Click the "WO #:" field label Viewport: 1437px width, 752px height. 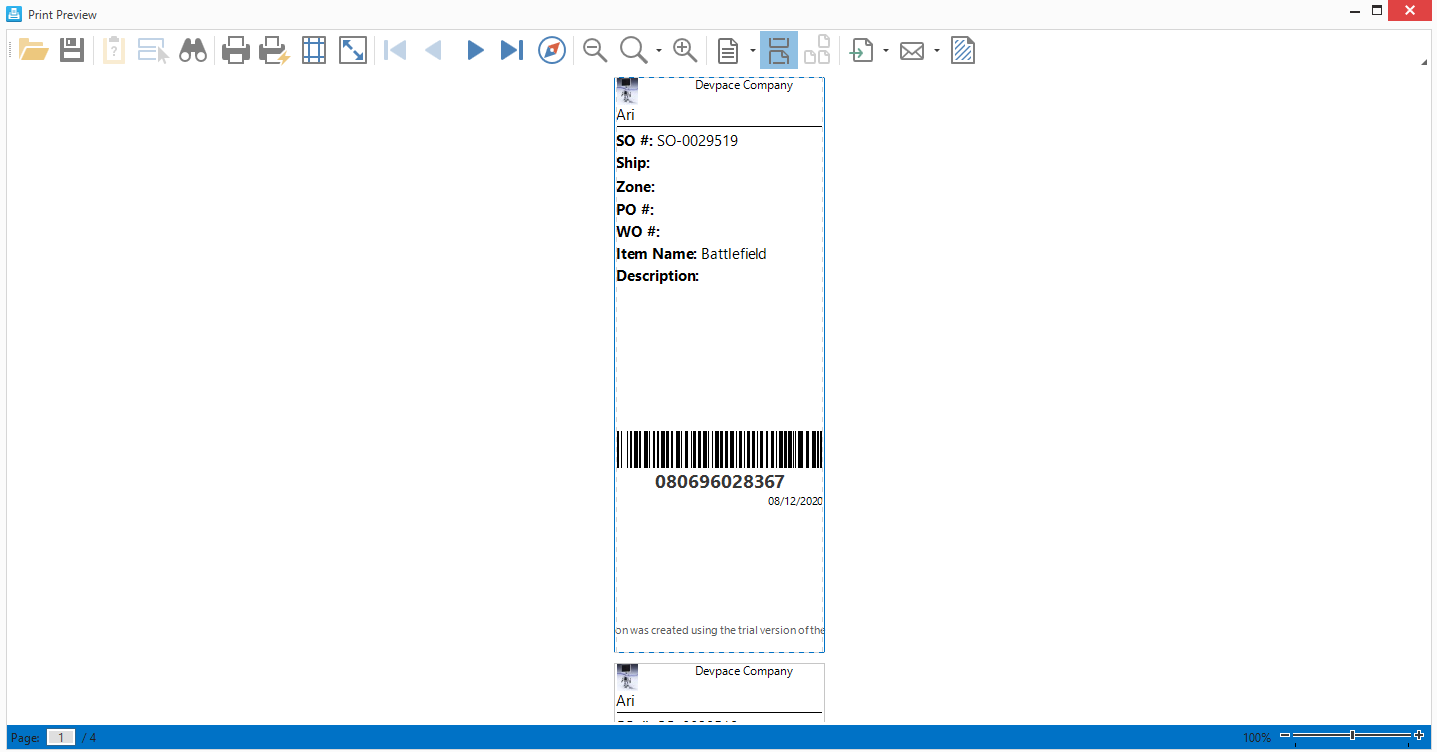click(x=638, y=232)
